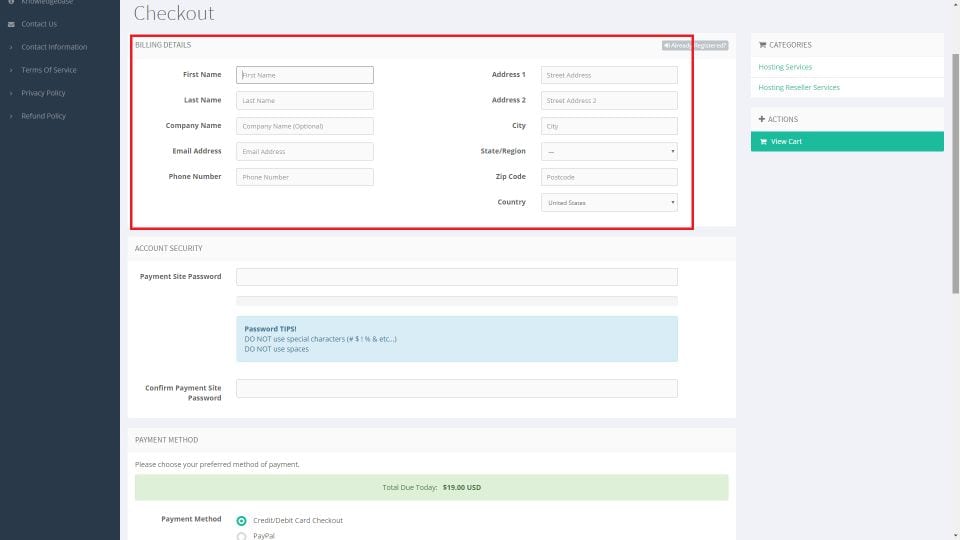Open Privacy Policy in the sidebar
The height and width of the screenshot is (540, 960).
pos(43,93)
